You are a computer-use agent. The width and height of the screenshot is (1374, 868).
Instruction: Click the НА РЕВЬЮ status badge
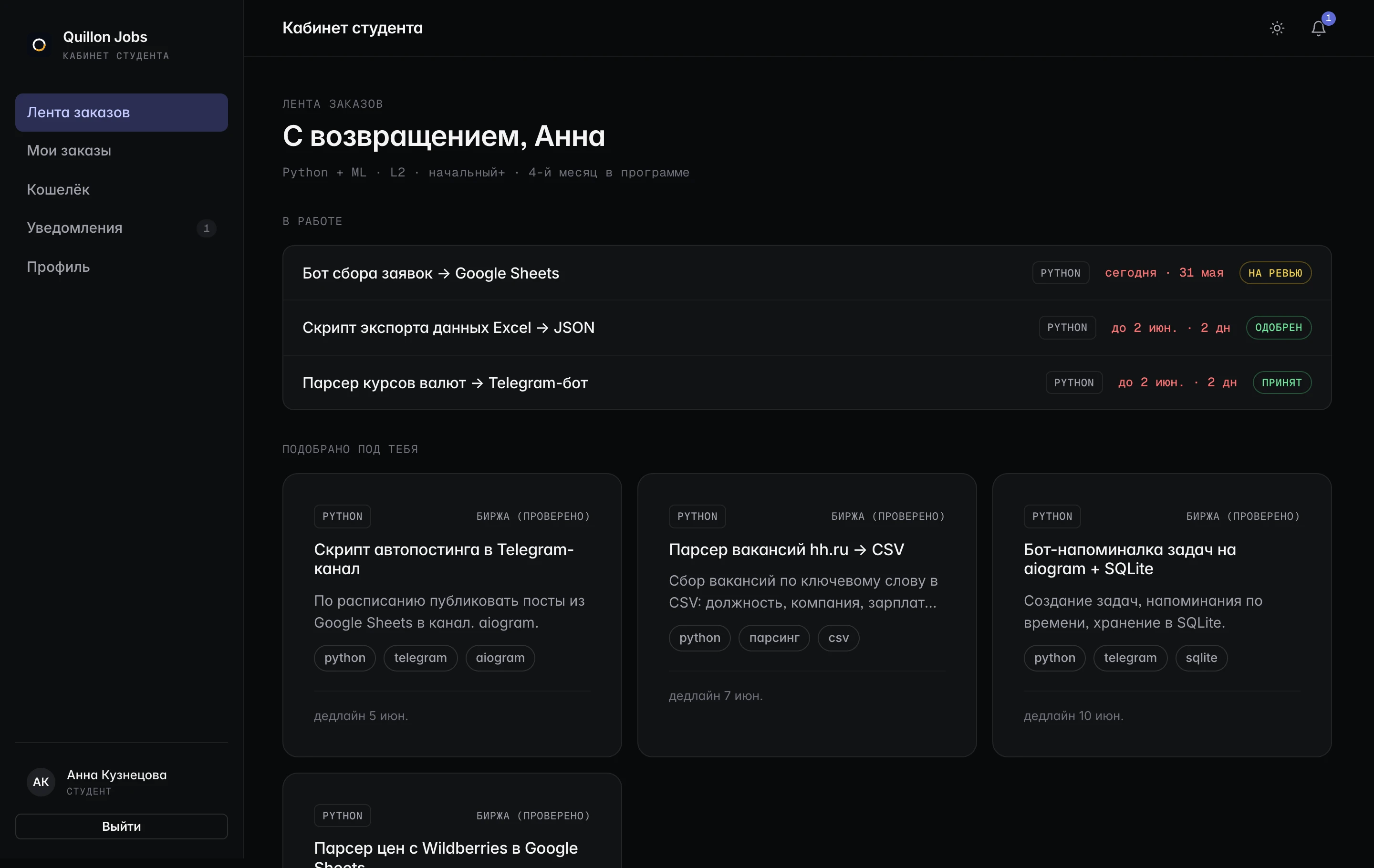click(1275, 273)
